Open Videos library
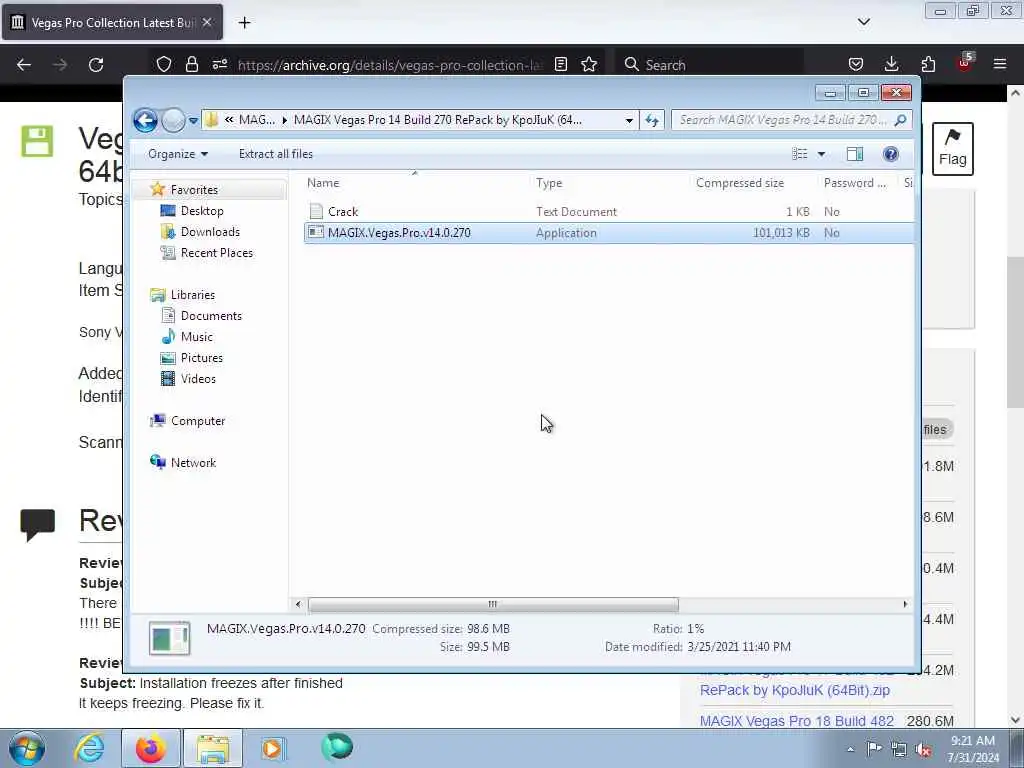Viewport: 1024px width, 768px height. tap(198, 379)
